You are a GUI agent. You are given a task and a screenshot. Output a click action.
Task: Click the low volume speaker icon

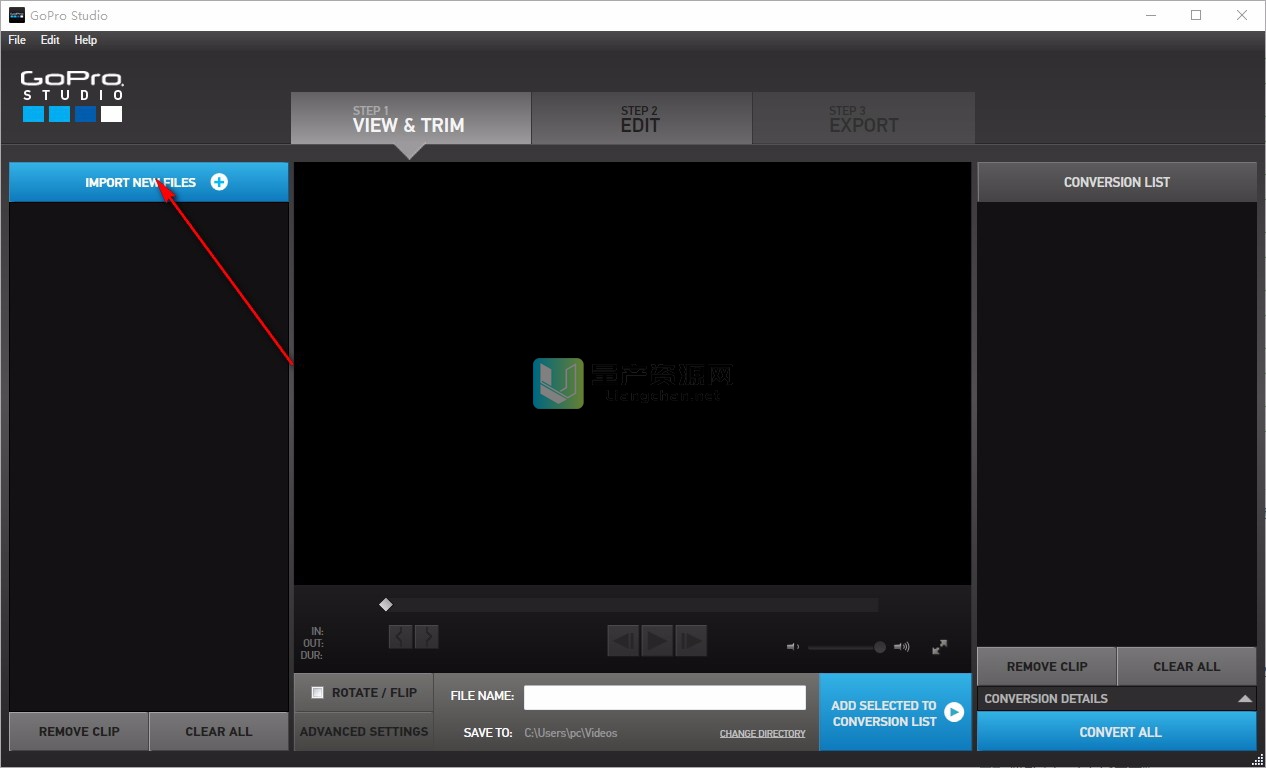click(x=793, y=647)
